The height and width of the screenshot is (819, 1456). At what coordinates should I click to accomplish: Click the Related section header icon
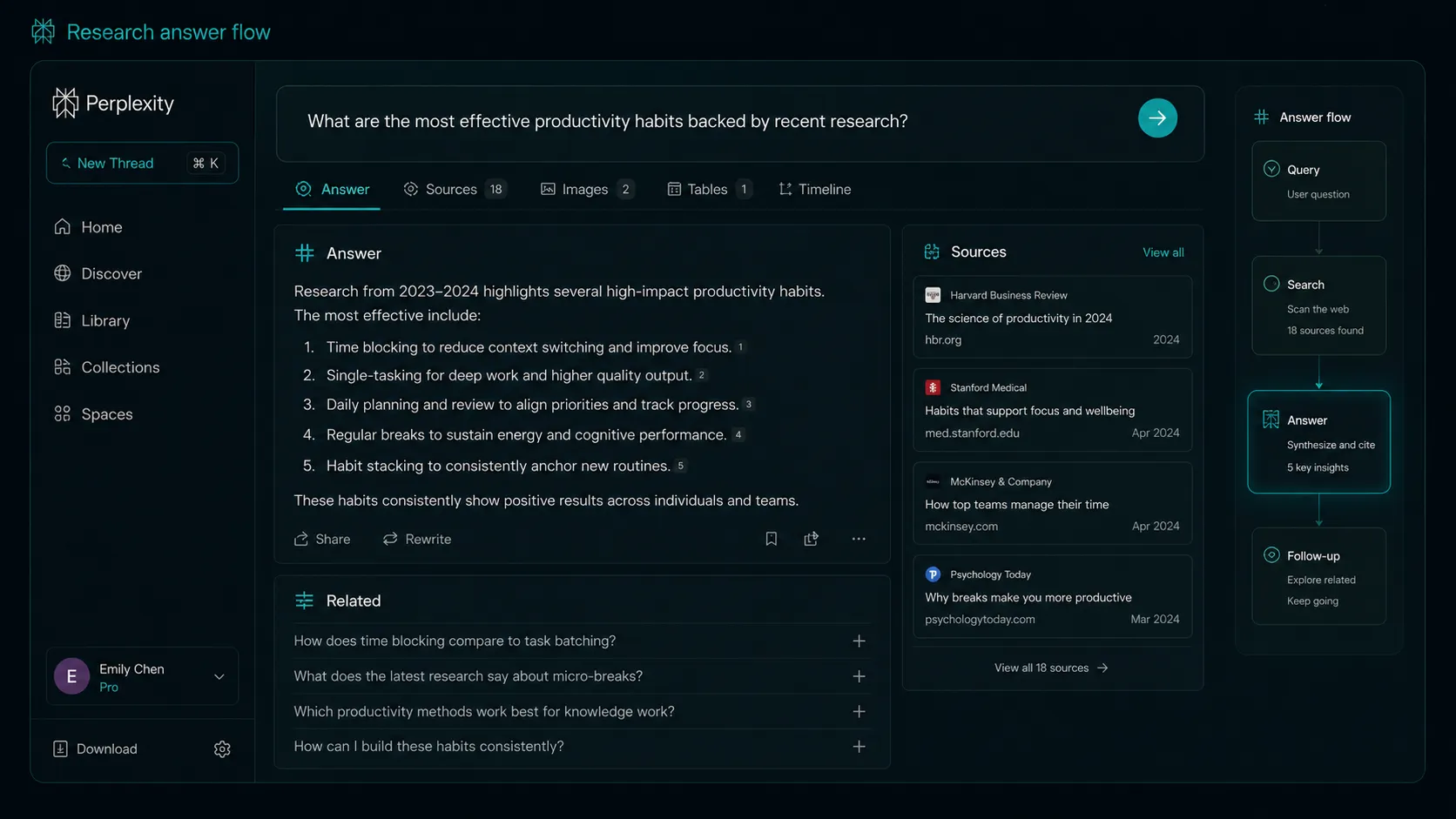pyautogui.click(x=304, y=601)
